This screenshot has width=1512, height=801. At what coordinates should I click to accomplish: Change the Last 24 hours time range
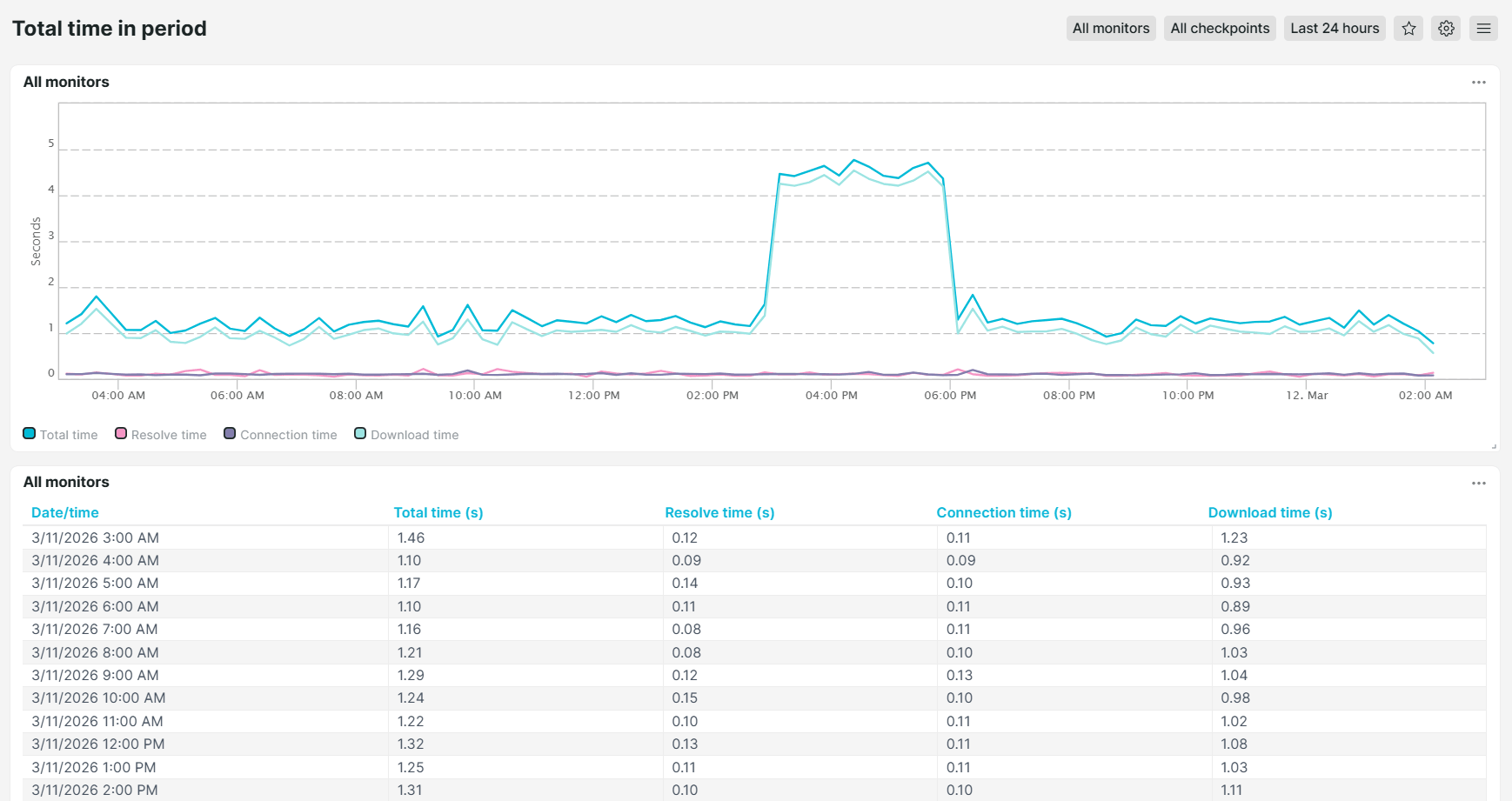click(x=1335, y=28)
